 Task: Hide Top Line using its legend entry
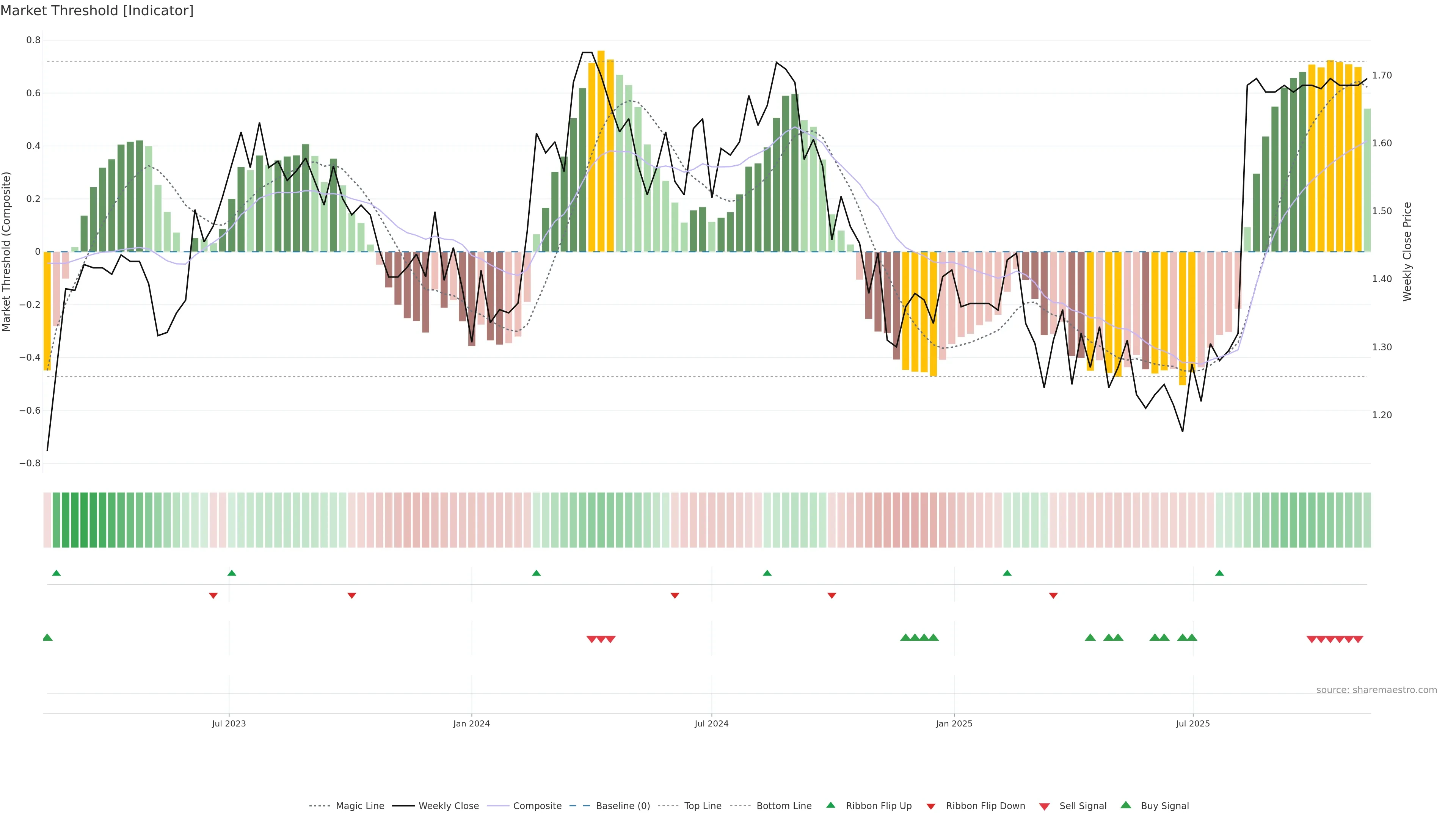703,805
